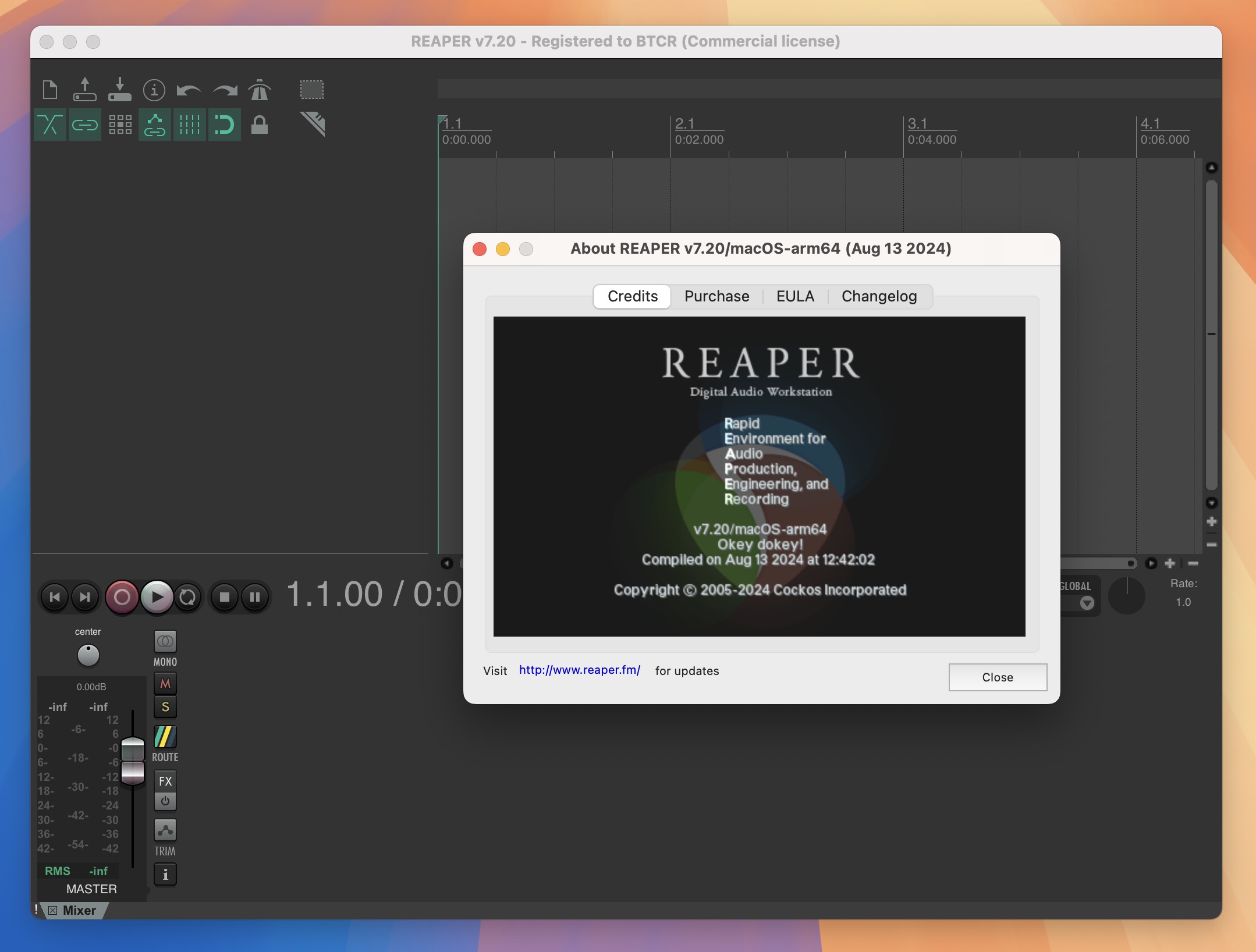
Task: Toggle the Repeat loop button
Action: 187,597
